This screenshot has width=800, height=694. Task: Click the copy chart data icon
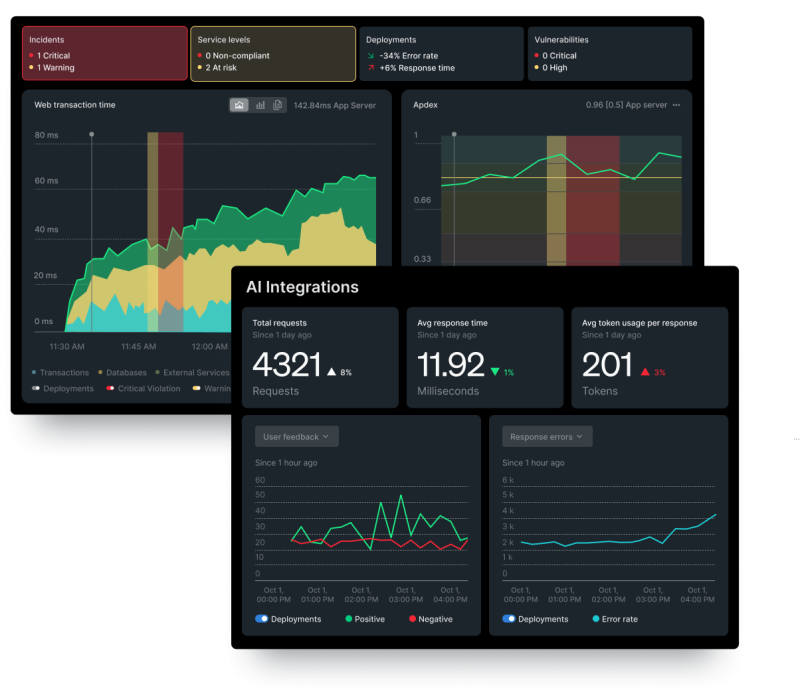tap(277, 105)
